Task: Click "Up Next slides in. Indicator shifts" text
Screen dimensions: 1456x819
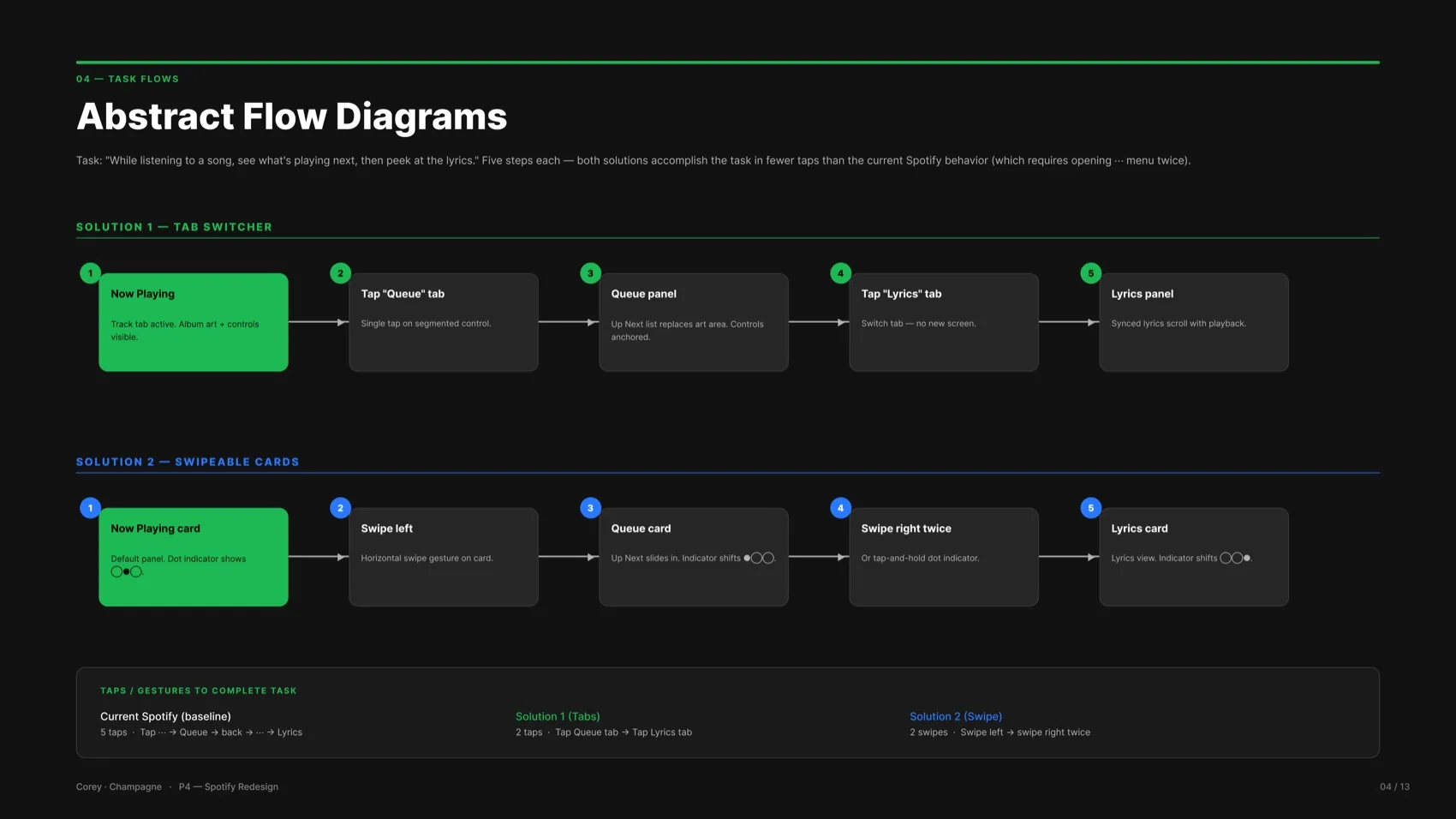Action: click(676, 559)
